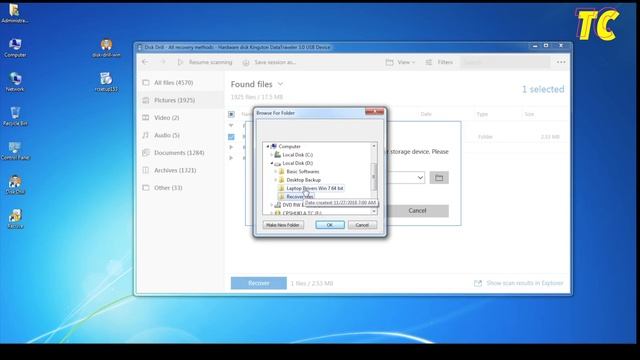Click the folder tree scroll-down arrow
Screen dimensions: 640x360
point(373,211)
